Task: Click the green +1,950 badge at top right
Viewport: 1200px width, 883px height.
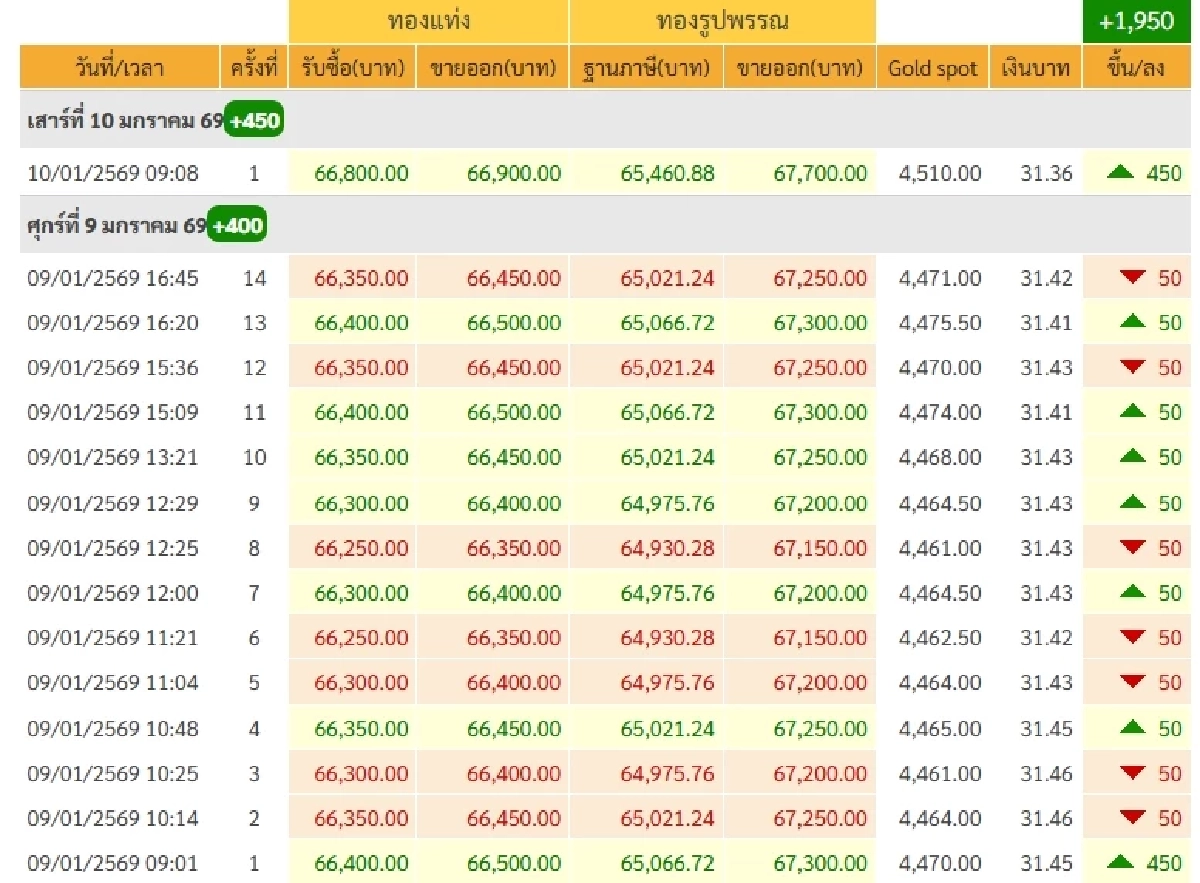Action: [x=1136, y=21]
